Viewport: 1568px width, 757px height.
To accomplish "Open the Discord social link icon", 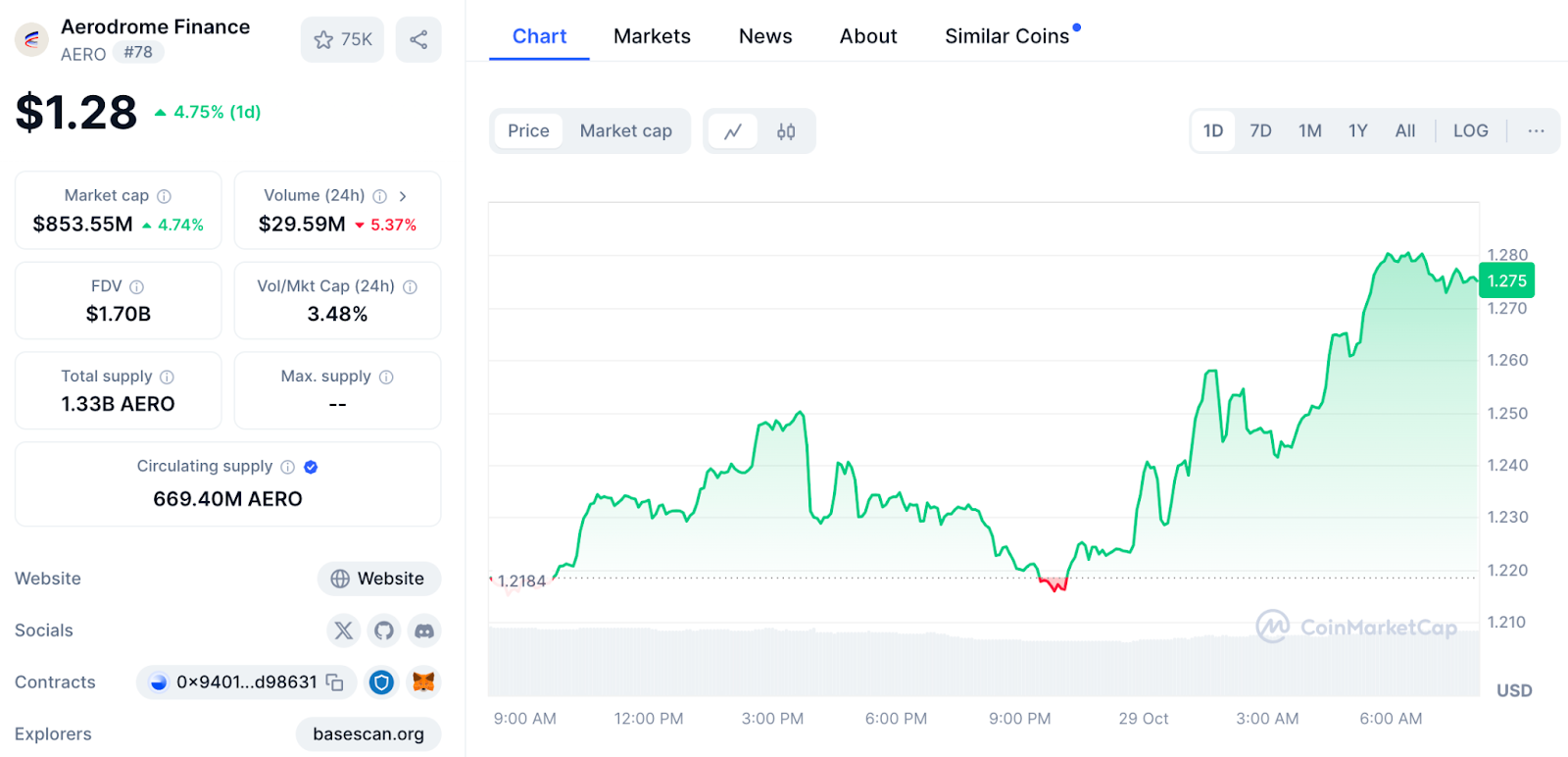I will [x=424, y=631].
